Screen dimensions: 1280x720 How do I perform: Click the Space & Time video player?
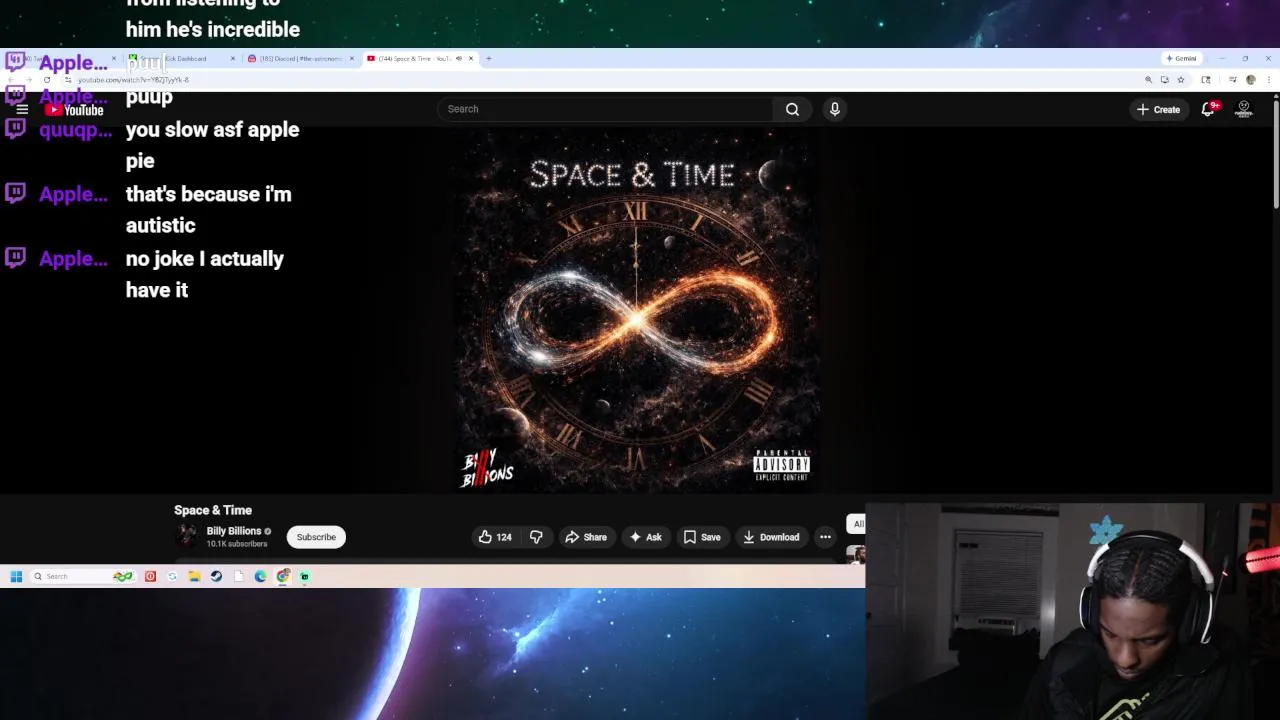coord(636,308)
